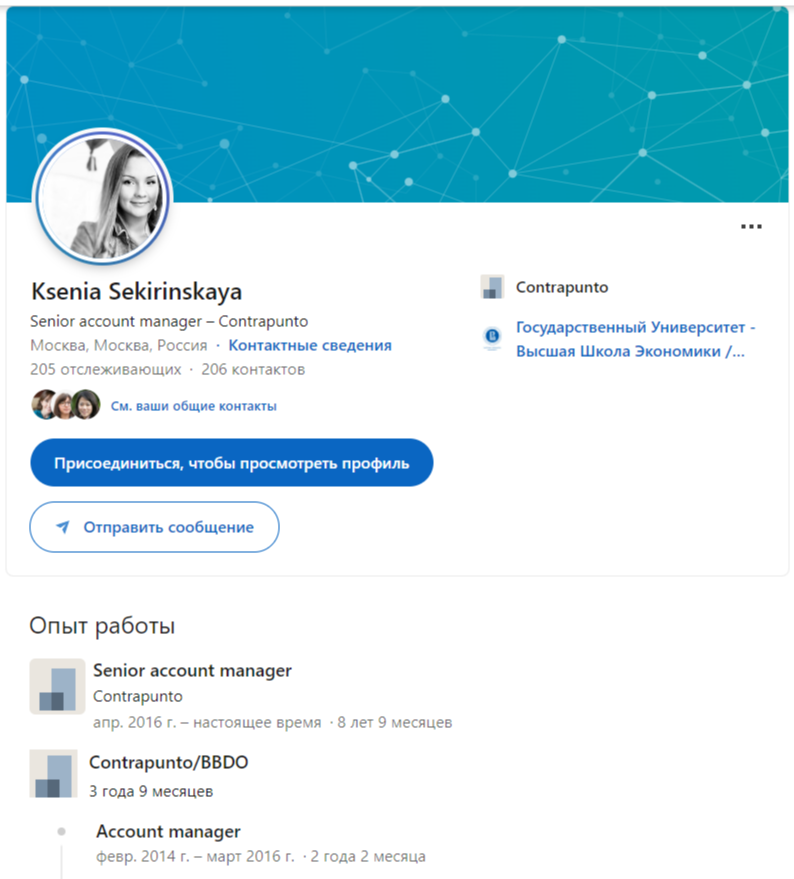
Task: Click апр. 2016 г. – настоящее время dates
Action: (207, 722)
